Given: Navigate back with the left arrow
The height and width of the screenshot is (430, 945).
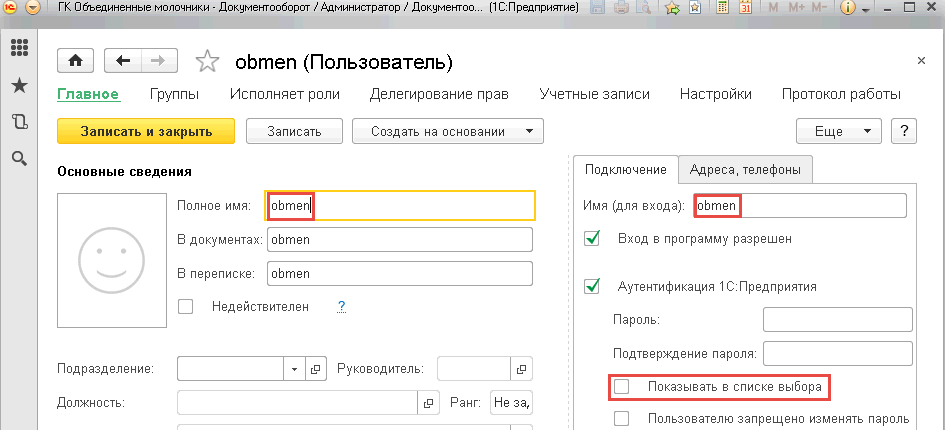Looking at the screenshot, I should [123, 60].
